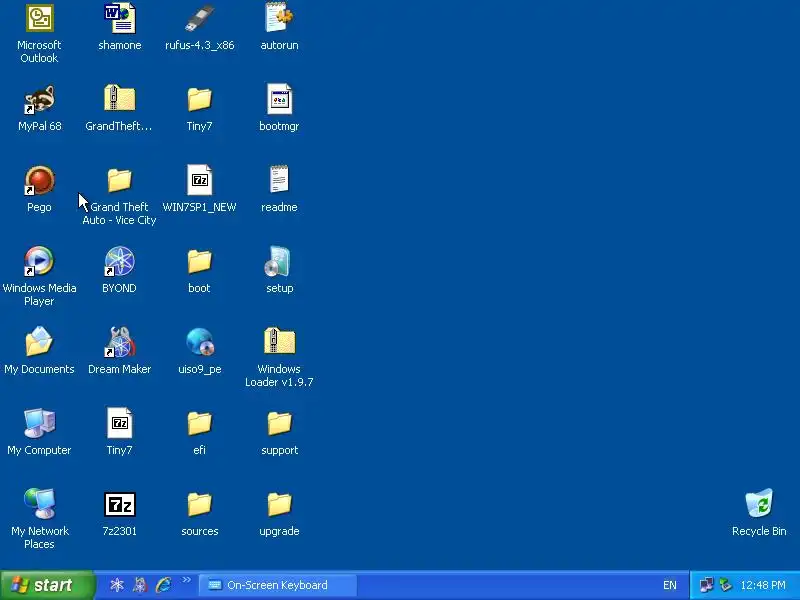Expand the Quick Launch overflow chevron
Screen dimensions: 800x600
click(186, 580)
